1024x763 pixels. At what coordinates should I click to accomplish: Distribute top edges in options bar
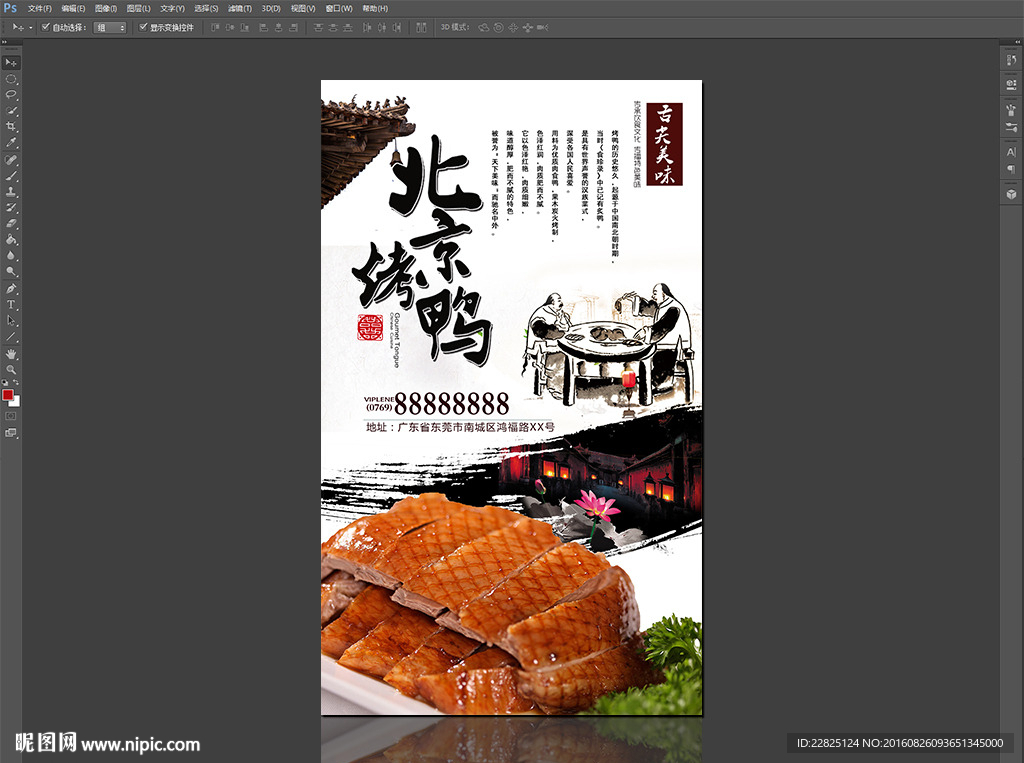click(x=319, y=27)
